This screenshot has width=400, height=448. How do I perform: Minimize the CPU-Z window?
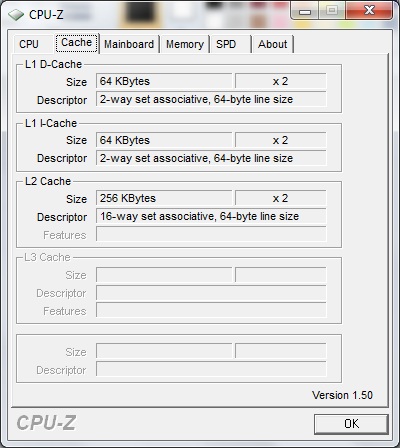point(305,11)
